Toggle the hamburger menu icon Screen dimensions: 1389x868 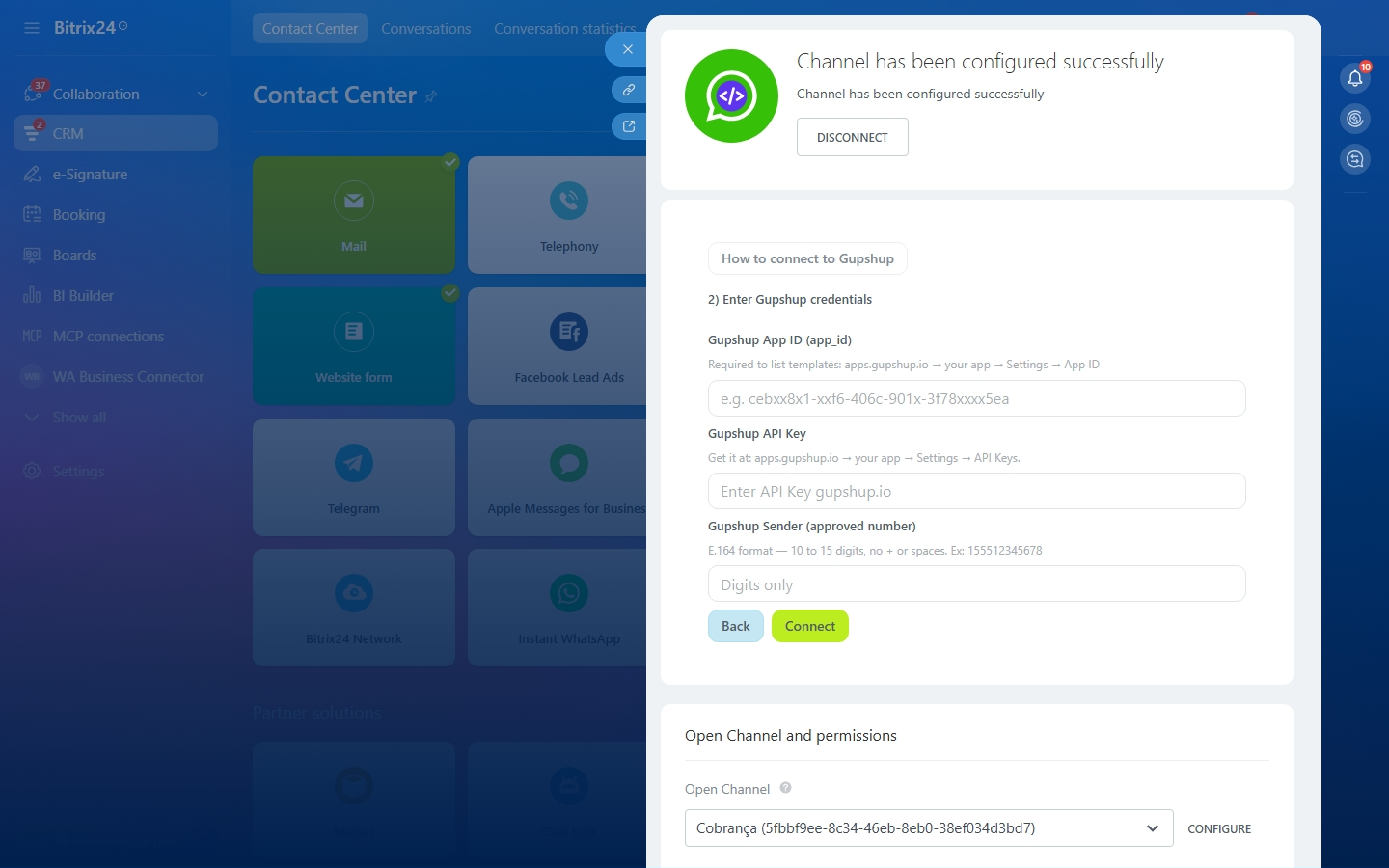coord(32,28)
